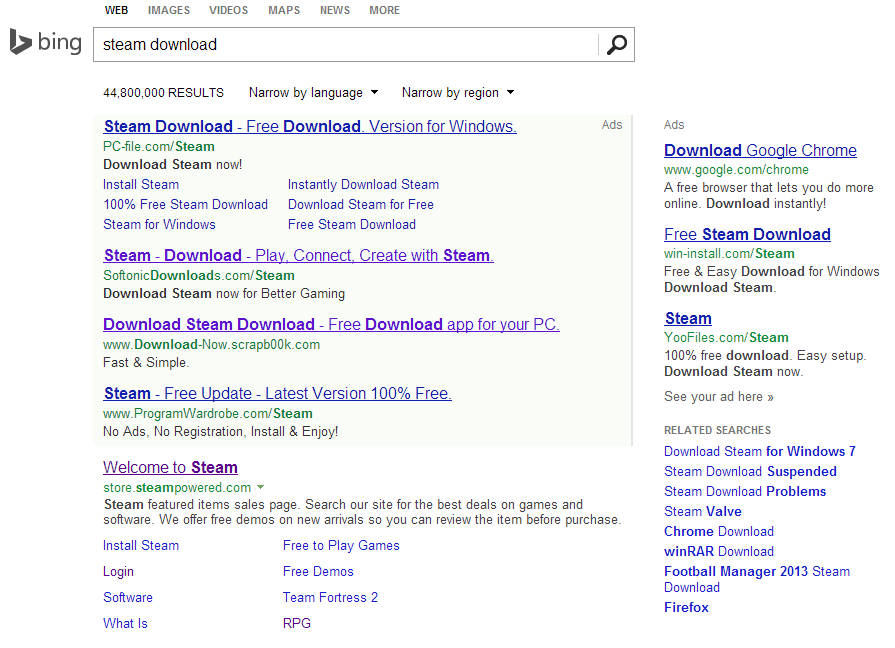Switch to the WEB tab
This screenshot has height=648, width=895.
116,10
